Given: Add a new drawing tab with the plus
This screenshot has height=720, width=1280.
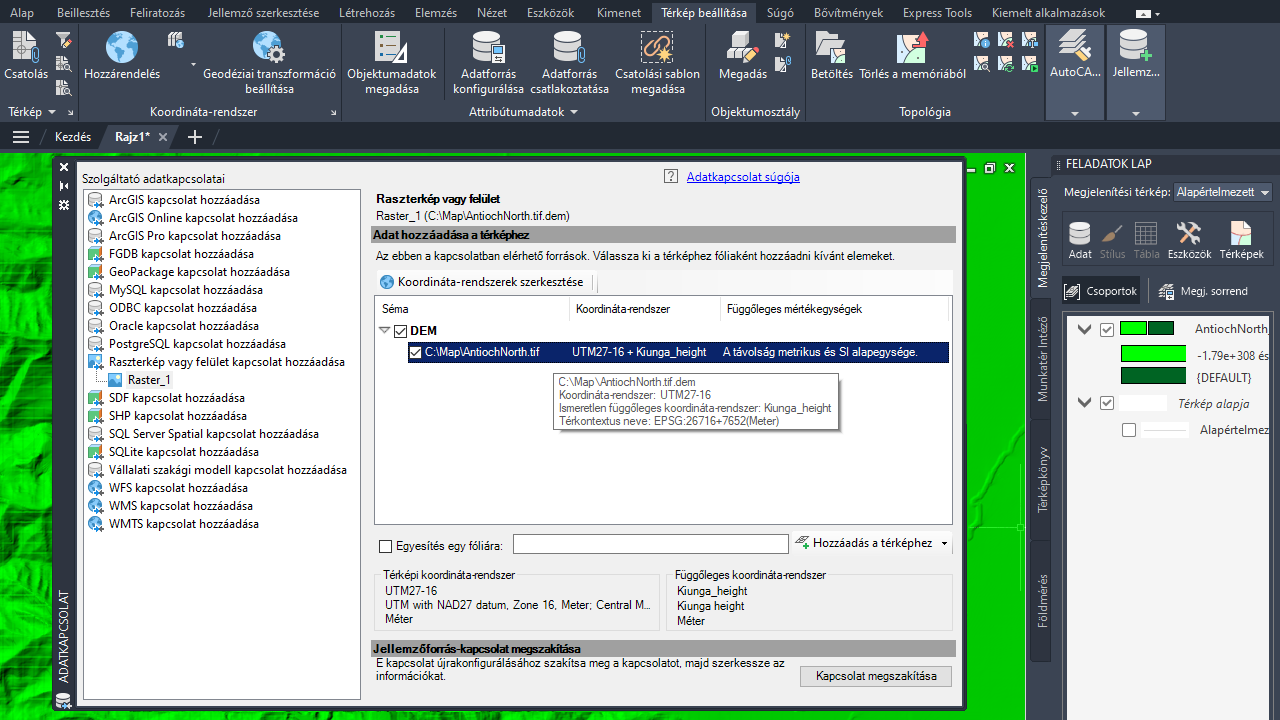Looking at the screenshot, I should (195, 137).
